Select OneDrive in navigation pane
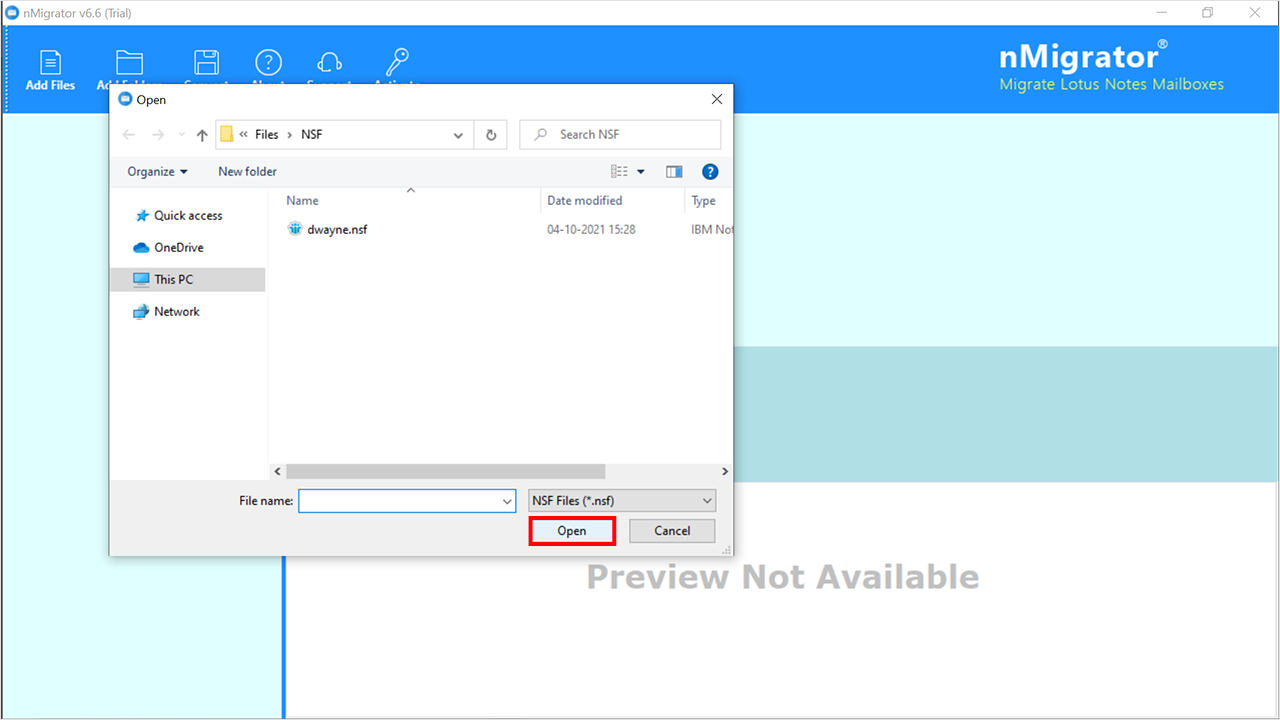Screen dimensions: 1280x720 179,247
